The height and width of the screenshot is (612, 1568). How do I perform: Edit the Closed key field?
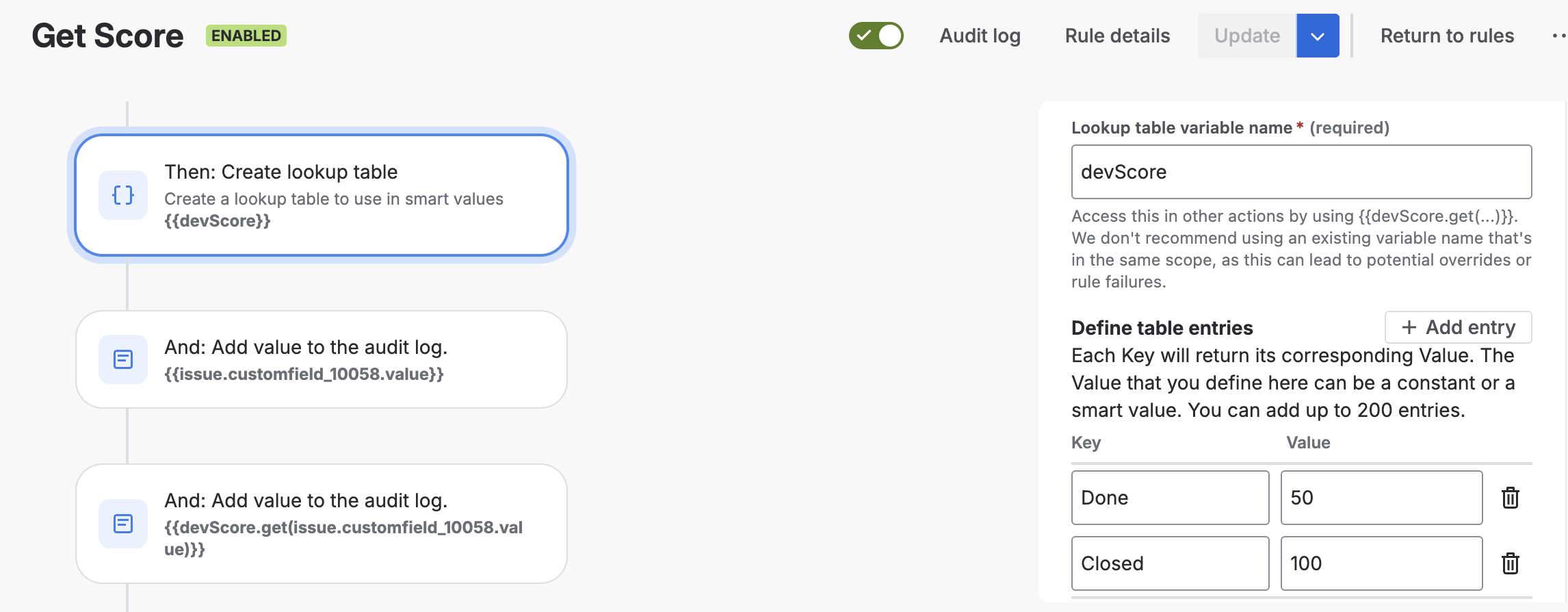pyautogui.click(x=1171, y=563)
